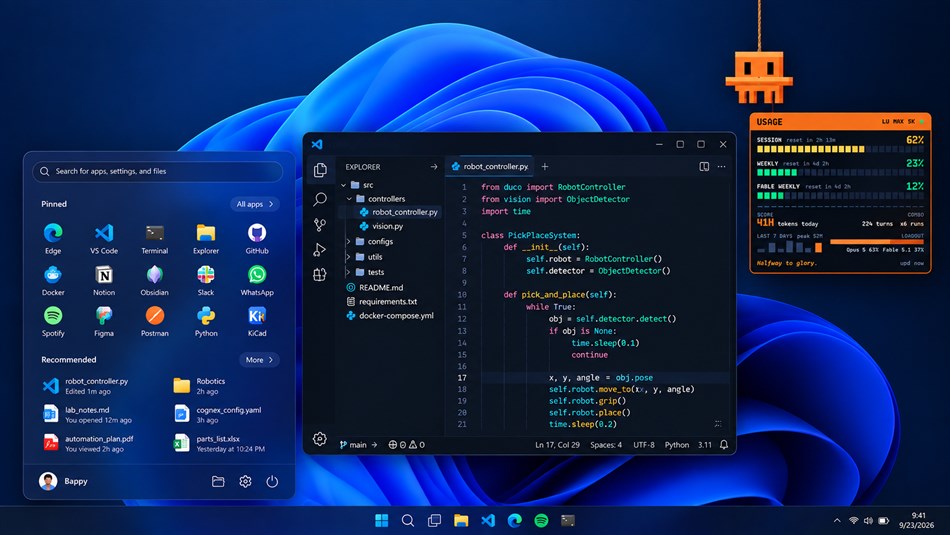Open the Manage gear in VS Code
This screenshot has width=950, height=535.
click(320, 439)
